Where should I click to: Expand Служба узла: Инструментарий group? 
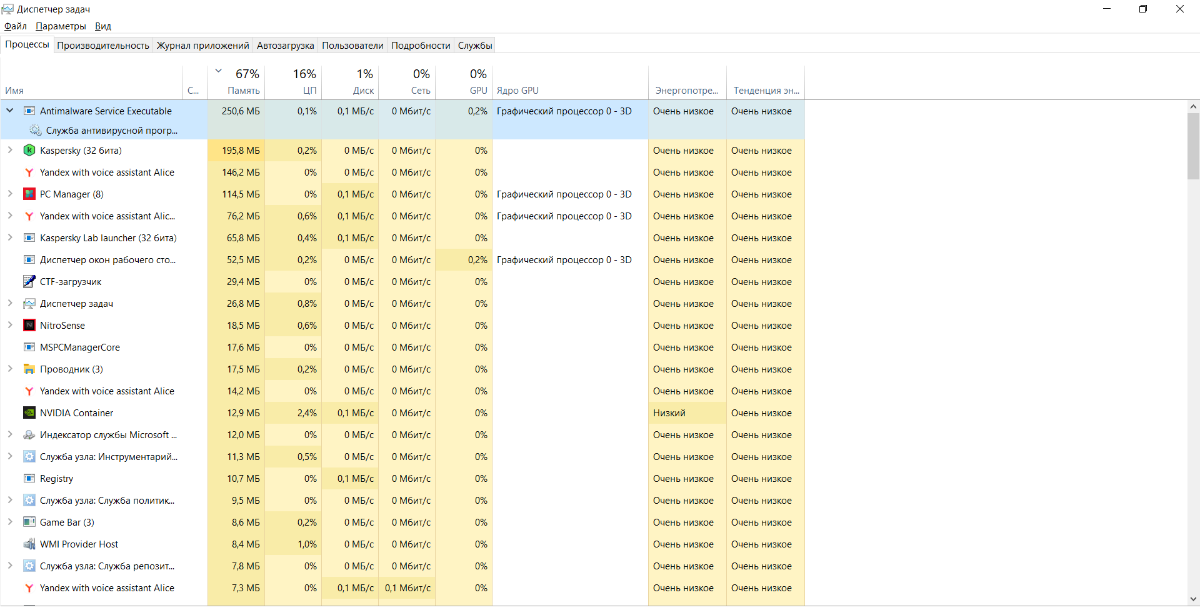tap(10, 457)
